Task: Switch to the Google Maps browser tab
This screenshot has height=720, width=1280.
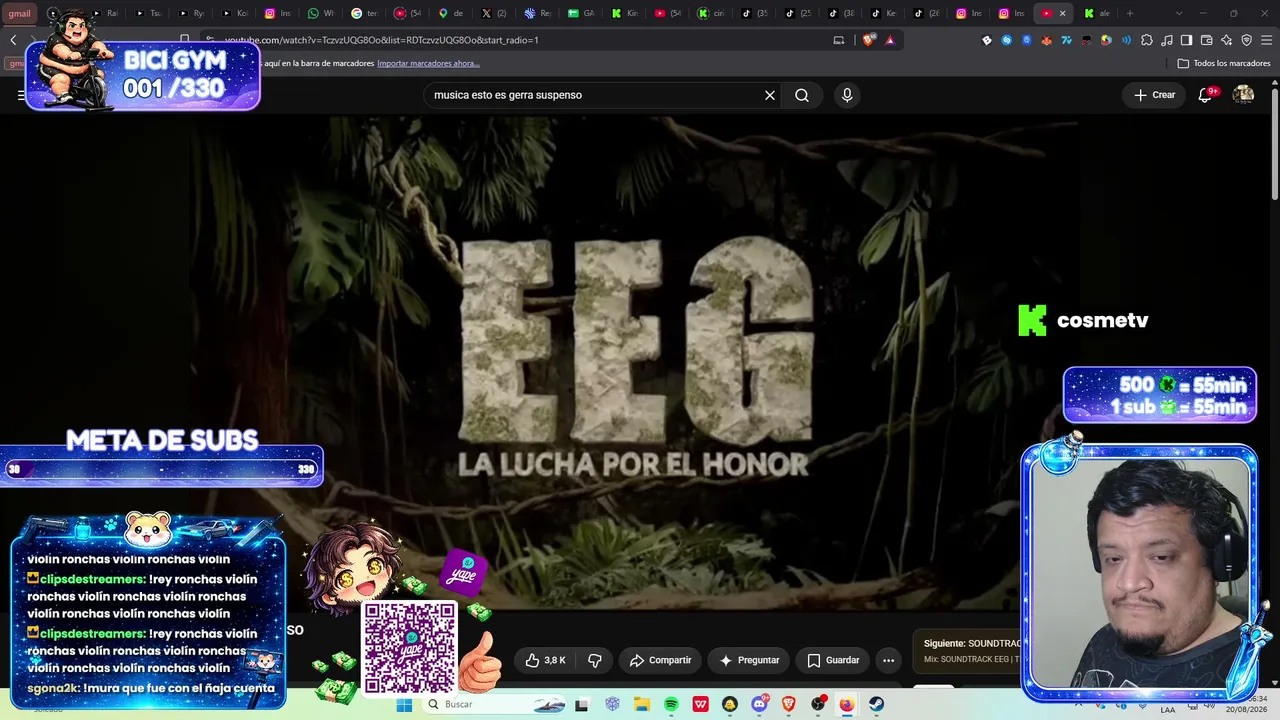Action: [450, 13]
